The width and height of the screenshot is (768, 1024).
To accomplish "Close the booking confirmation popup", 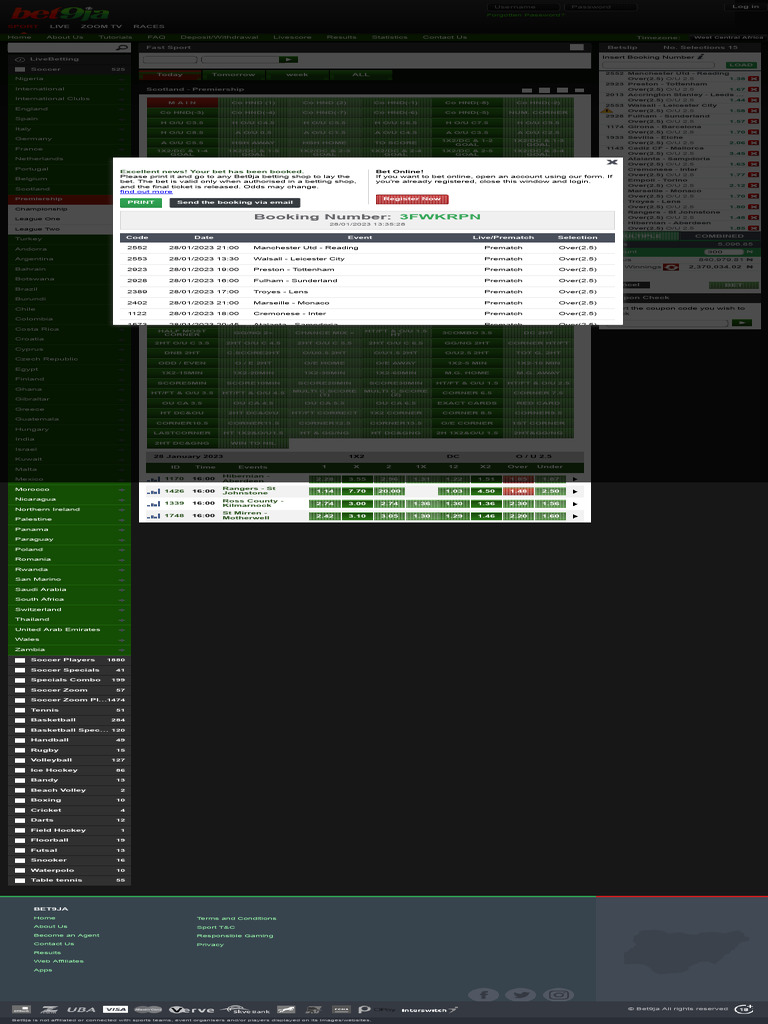I will coord(612,162).
